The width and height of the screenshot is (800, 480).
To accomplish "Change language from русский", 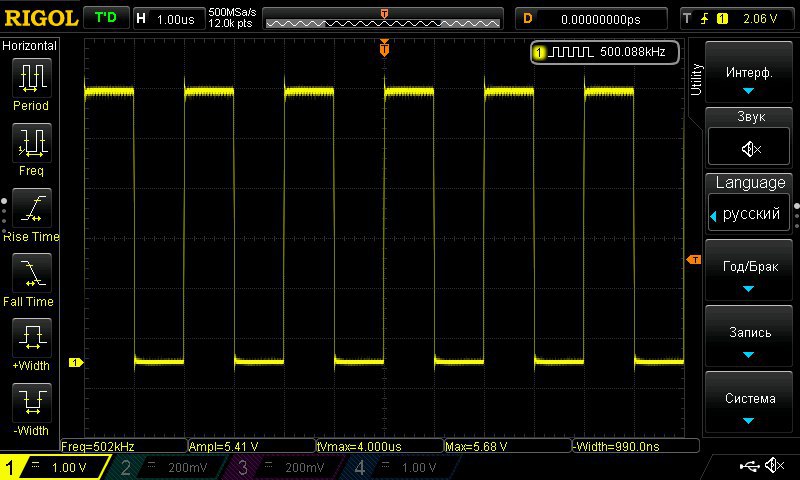I will 749,214.
